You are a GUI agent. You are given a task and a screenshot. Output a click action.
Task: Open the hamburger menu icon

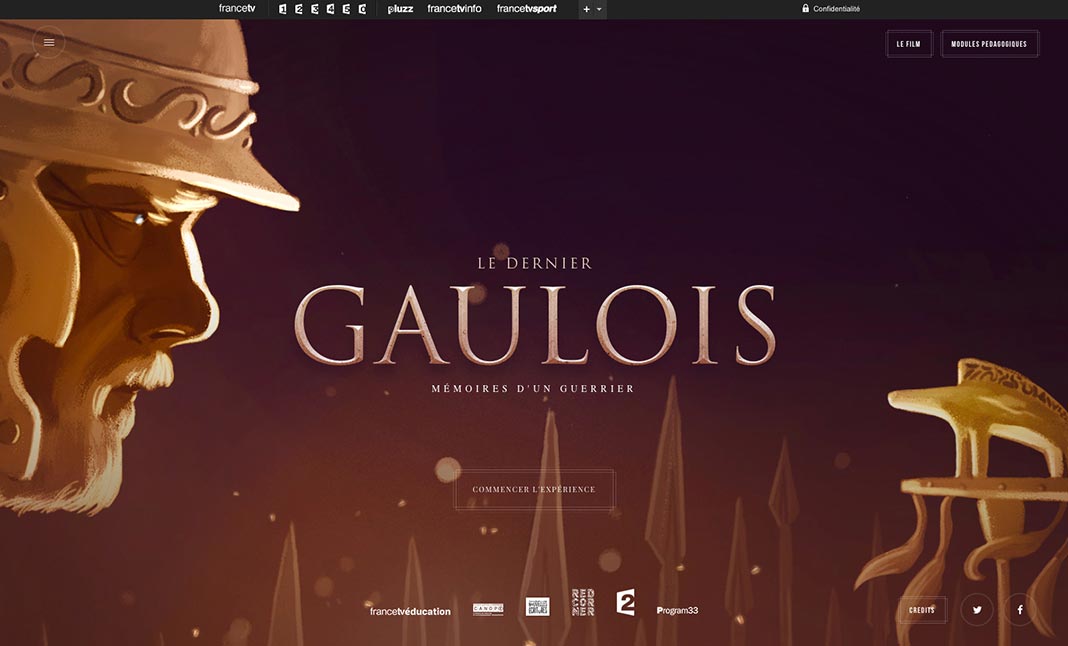(x=48, y=42)
